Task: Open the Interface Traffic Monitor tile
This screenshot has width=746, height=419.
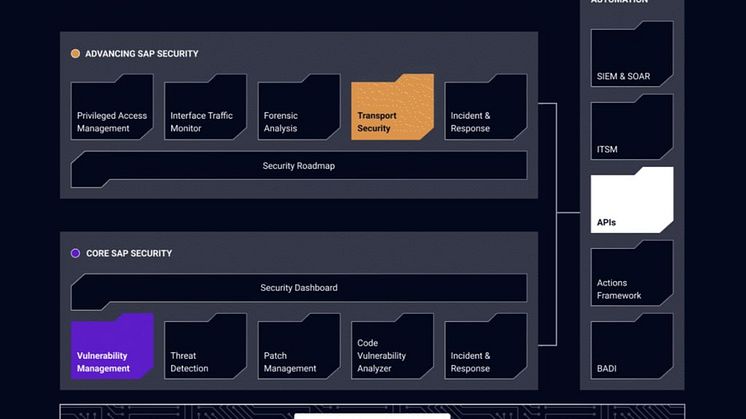Action: (205, 108)
